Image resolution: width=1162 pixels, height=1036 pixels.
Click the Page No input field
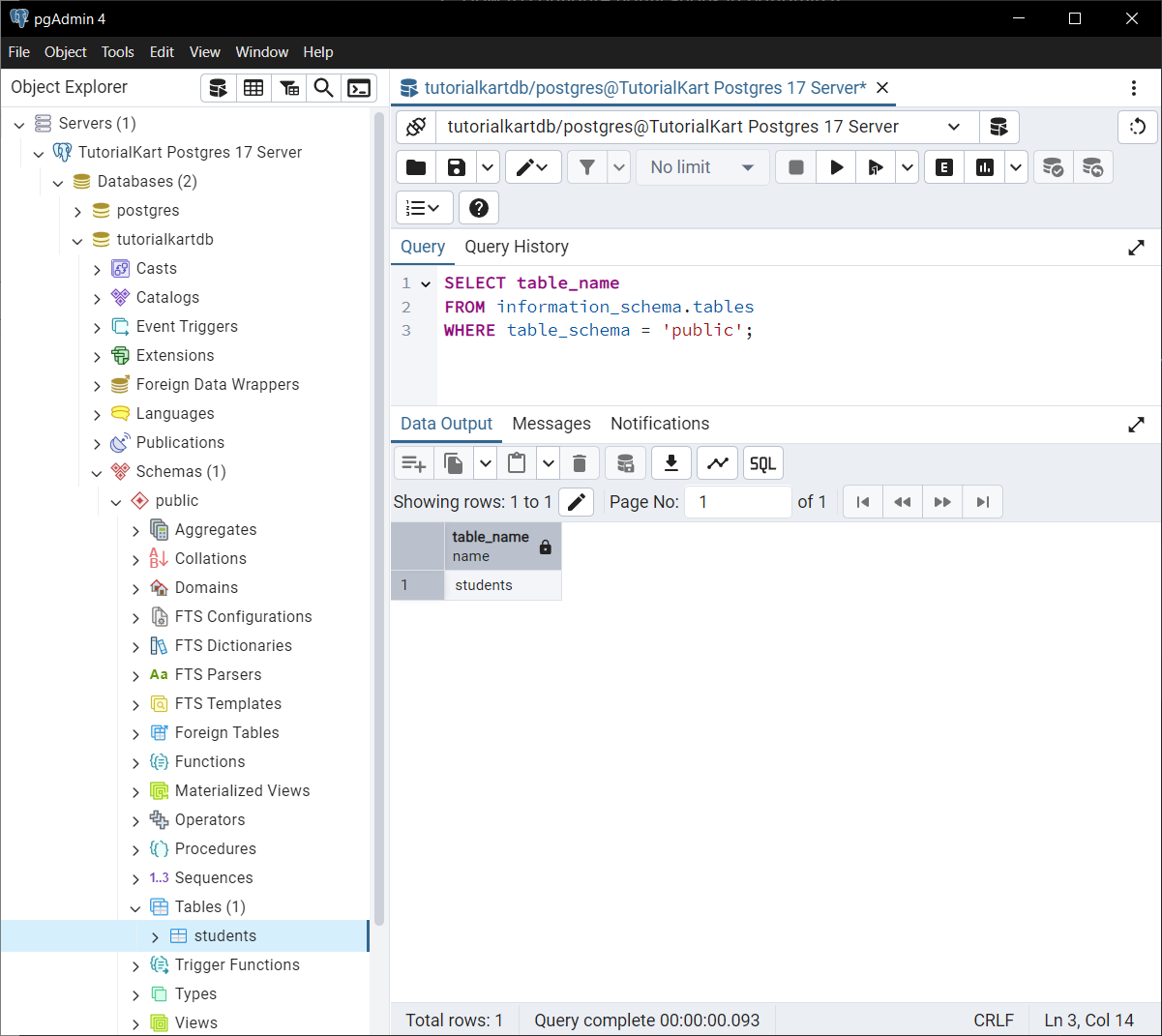(738, 502)
